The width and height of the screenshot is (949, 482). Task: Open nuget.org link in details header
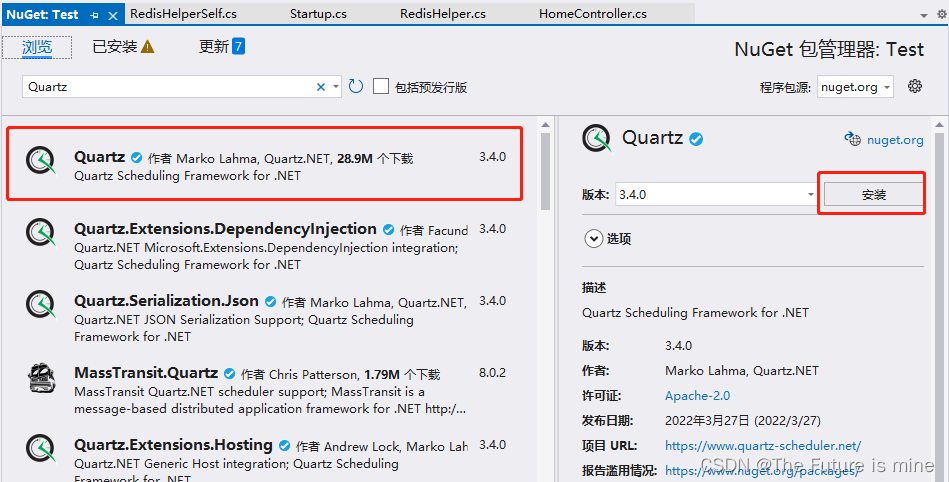895,140
